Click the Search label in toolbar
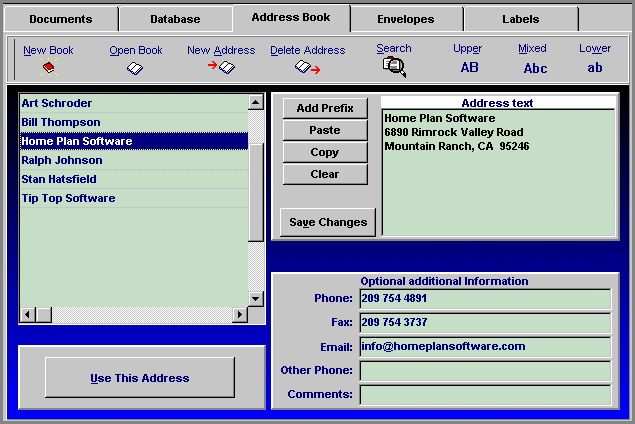This screenshot has width=635, height=424. click(x=394, y=48)
